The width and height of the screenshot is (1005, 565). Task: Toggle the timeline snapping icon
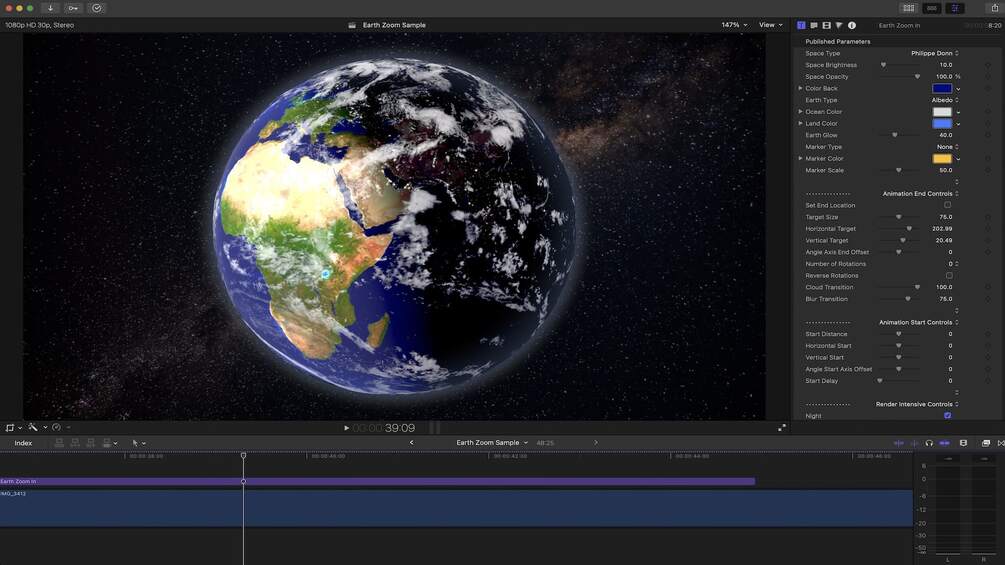pos(945,443)
